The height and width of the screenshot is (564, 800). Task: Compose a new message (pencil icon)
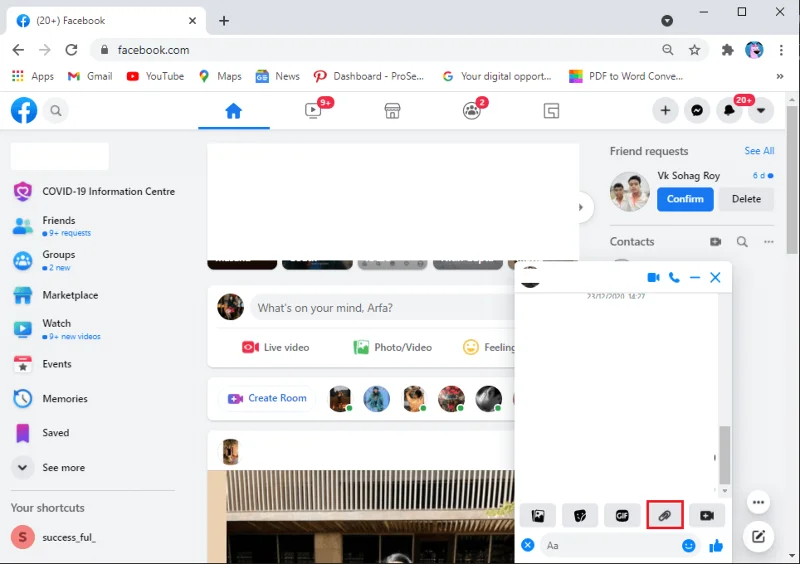click(758, 536)
